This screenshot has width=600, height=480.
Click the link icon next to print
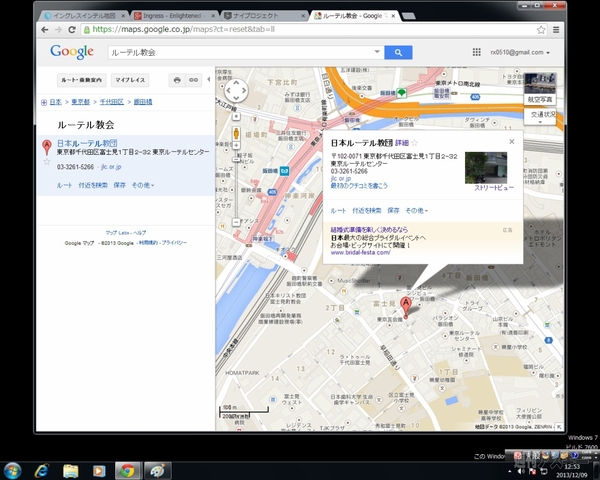pyautogui.click(x=194, y=80)
